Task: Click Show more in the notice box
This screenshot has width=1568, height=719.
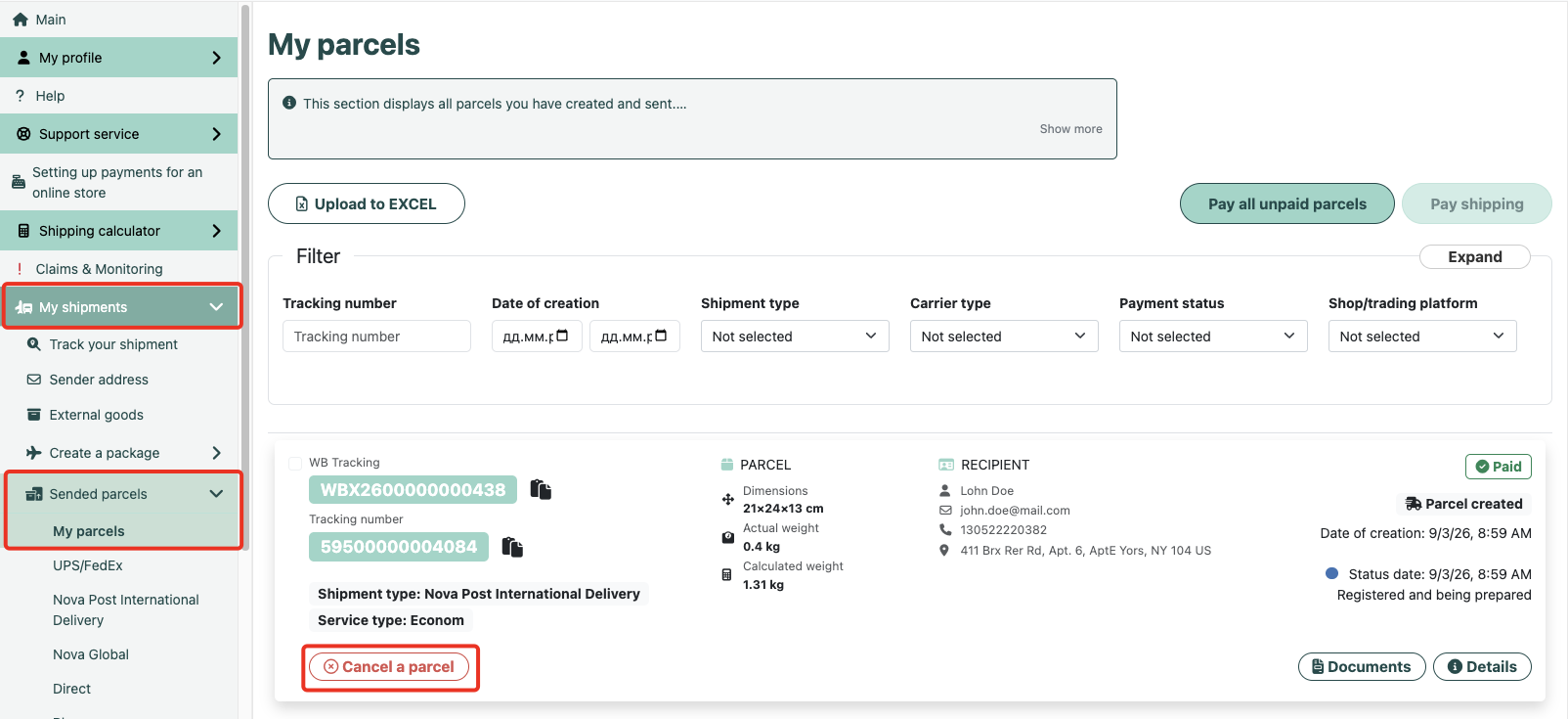Action: click(x=1070, y=129)
